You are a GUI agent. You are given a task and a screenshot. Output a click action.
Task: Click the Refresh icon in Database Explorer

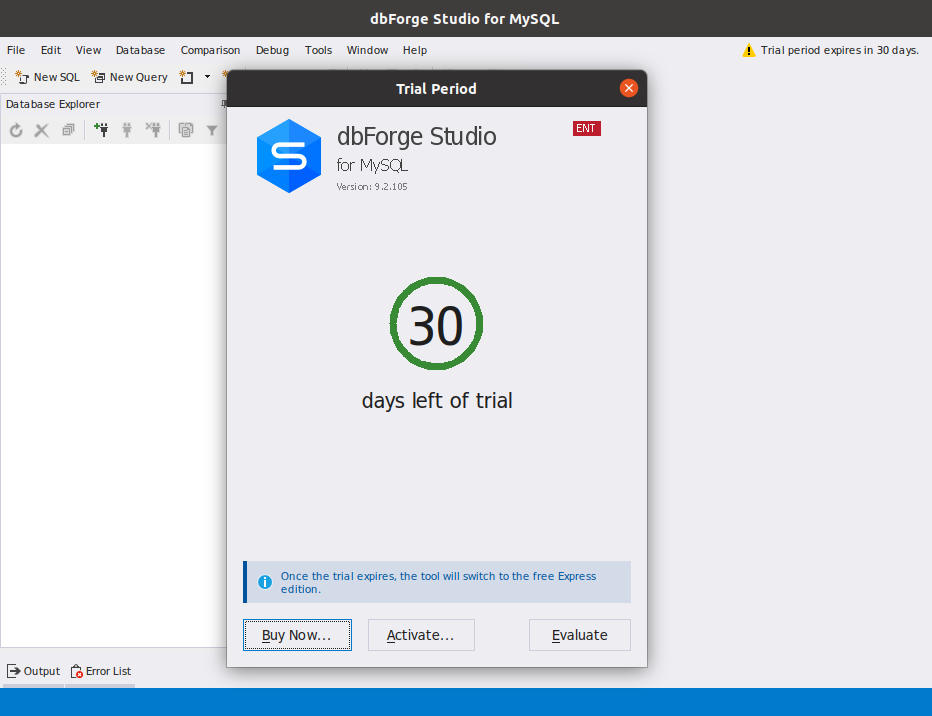click(16, 130)
